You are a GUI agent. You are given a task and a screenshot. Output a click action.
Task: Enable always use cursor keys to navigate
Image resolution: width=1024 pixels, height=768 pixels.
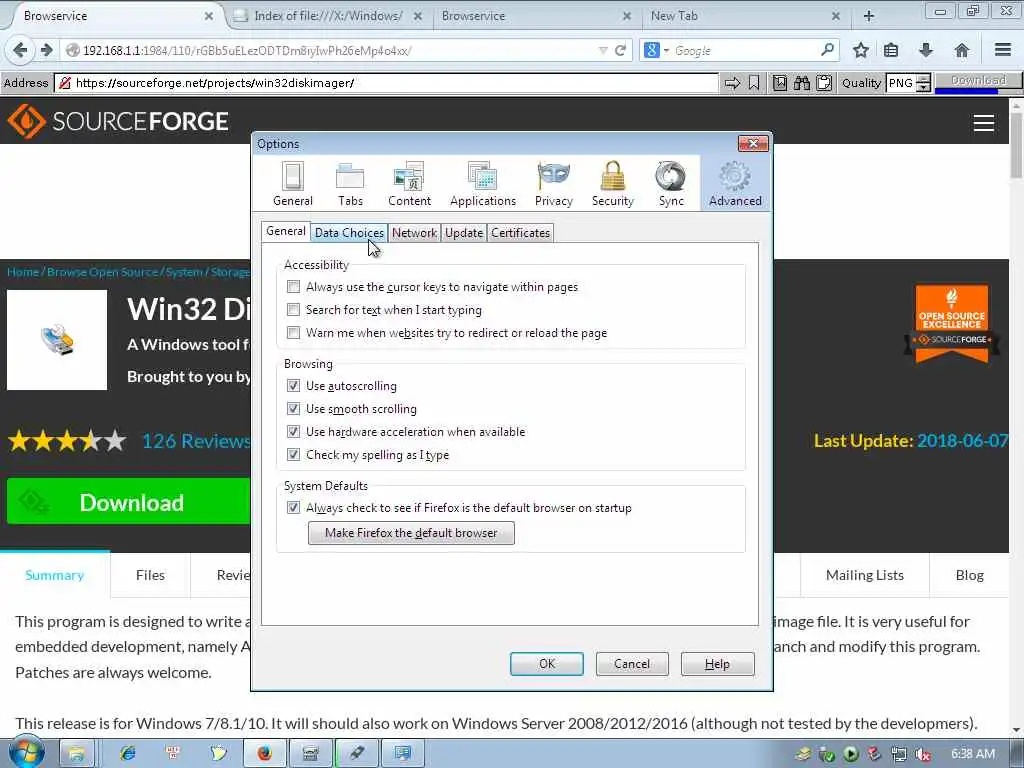click(x=293, y=287)
